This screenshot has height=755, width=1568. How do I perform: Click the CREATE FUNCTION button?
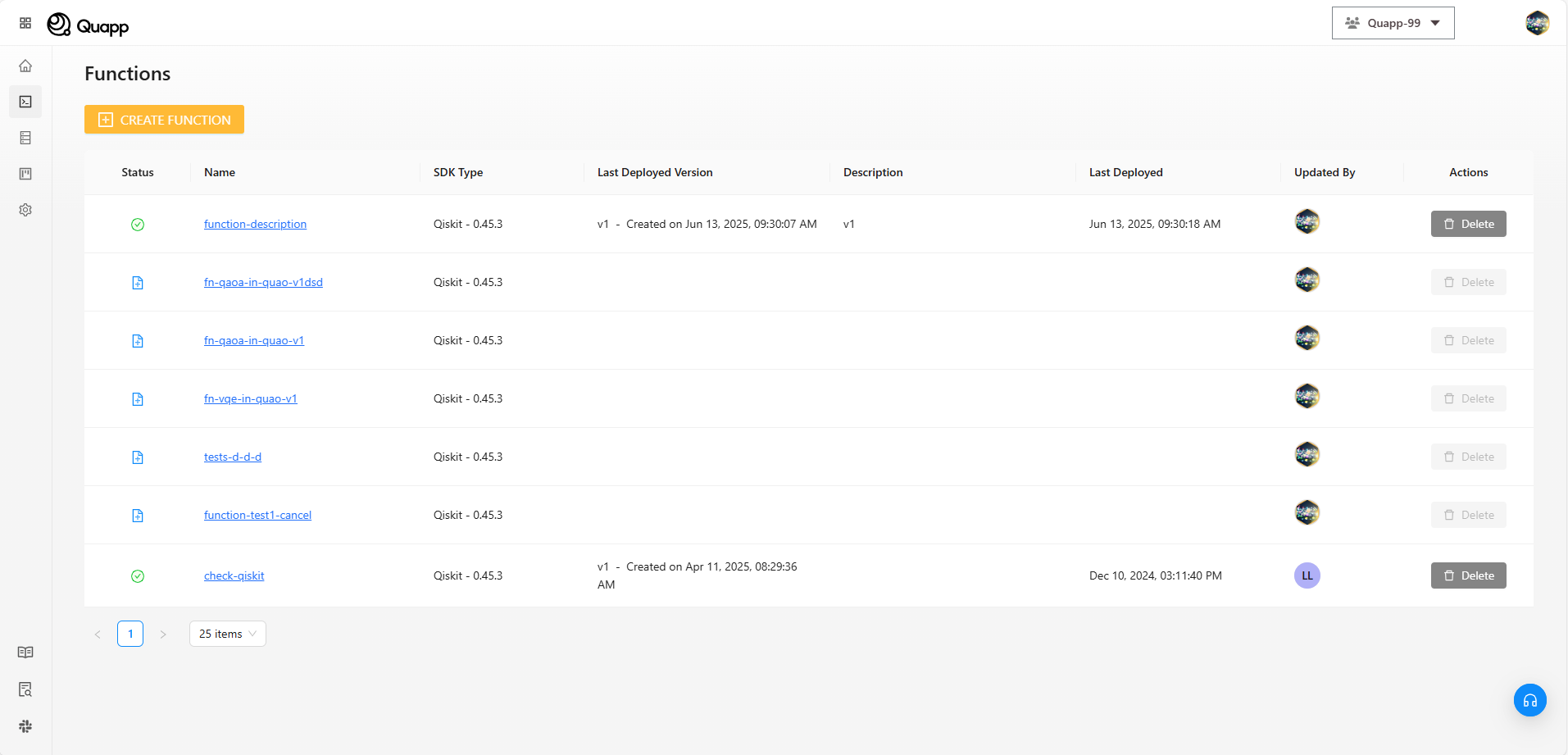(x=164, y=120)
